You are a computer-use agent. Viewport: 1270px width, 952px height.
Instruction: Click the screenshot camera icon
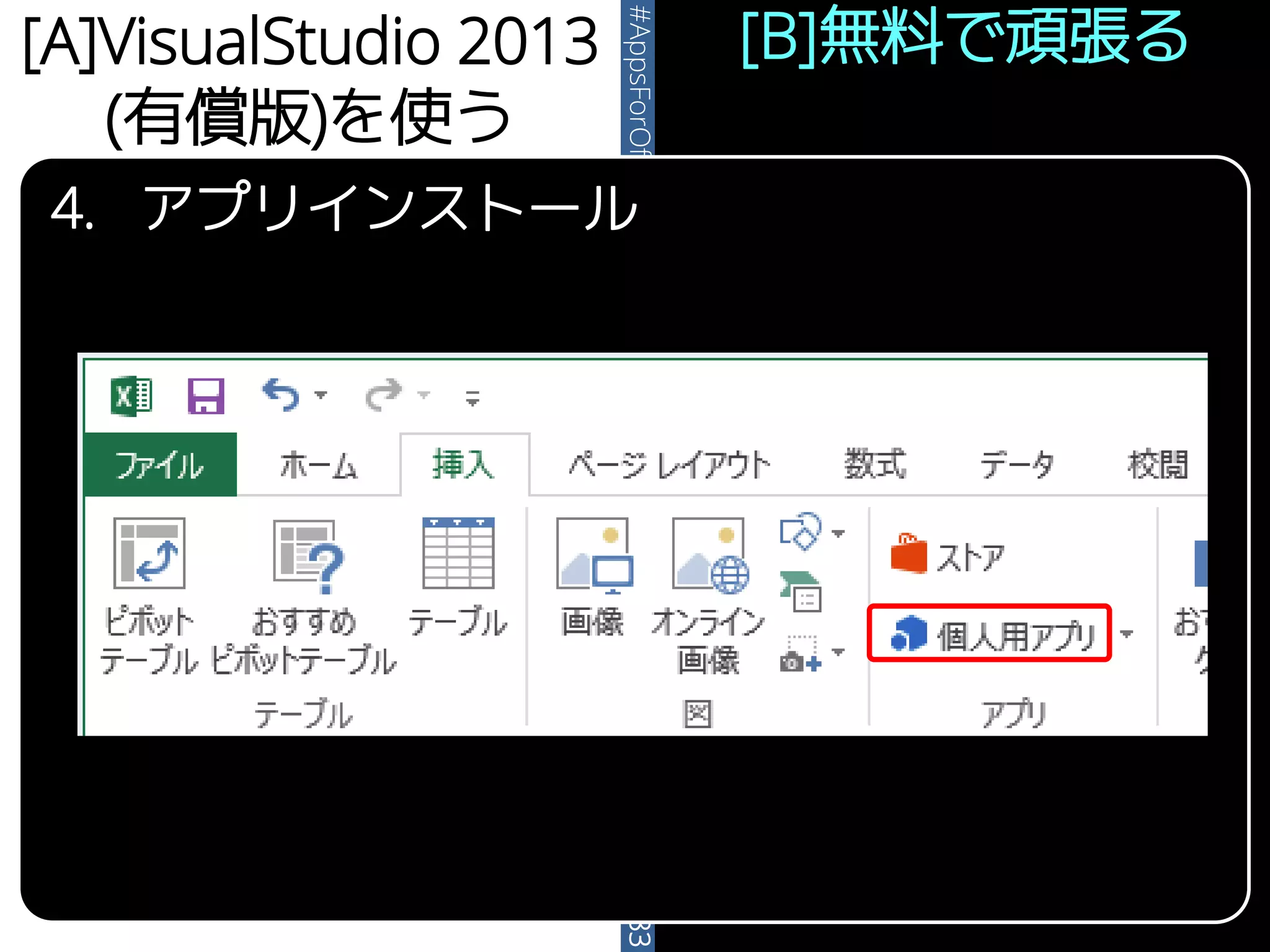coord(801,653)
